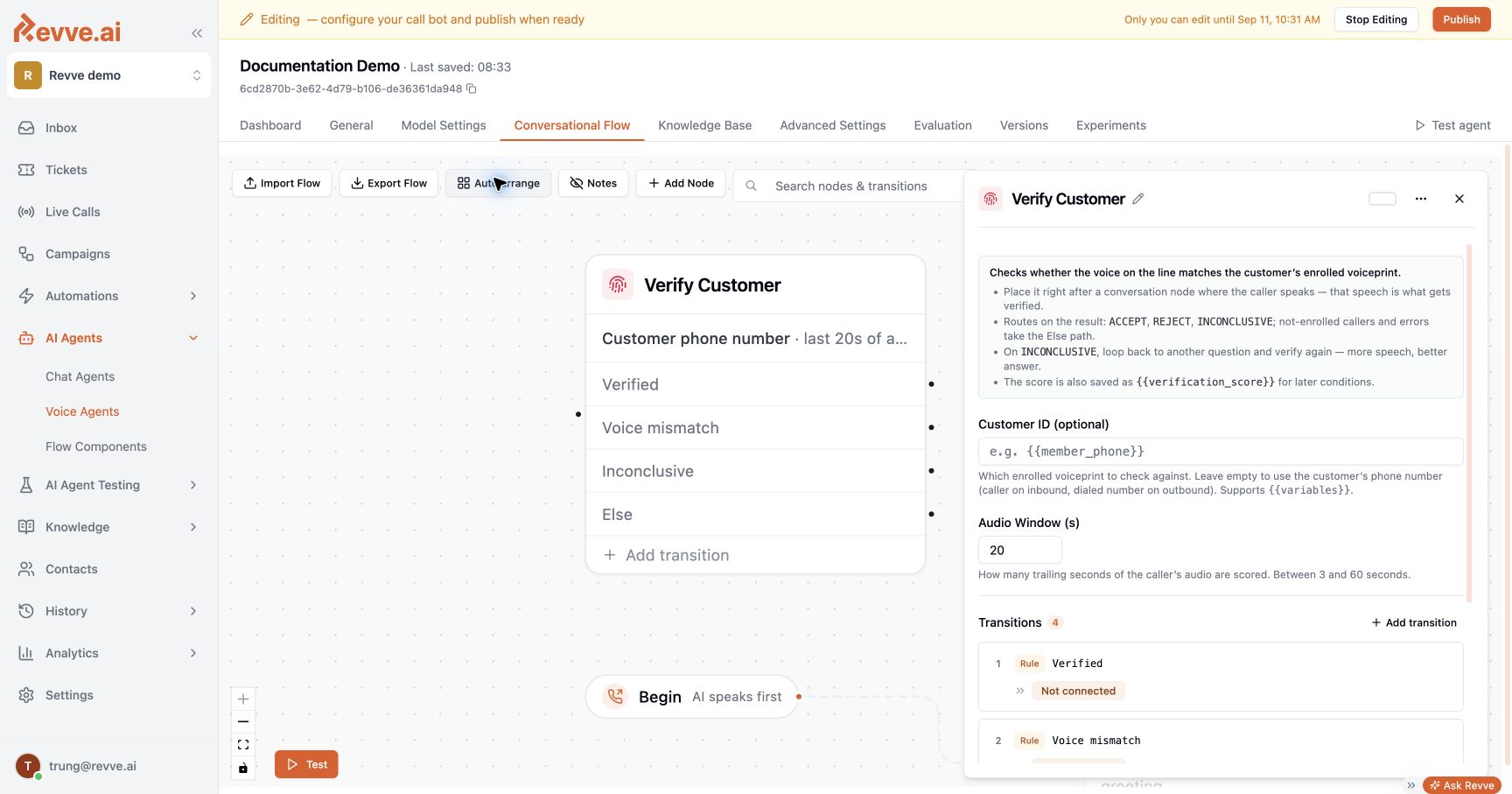
Task: Select Inconclusive transition in the node
Action: point(755,471)
